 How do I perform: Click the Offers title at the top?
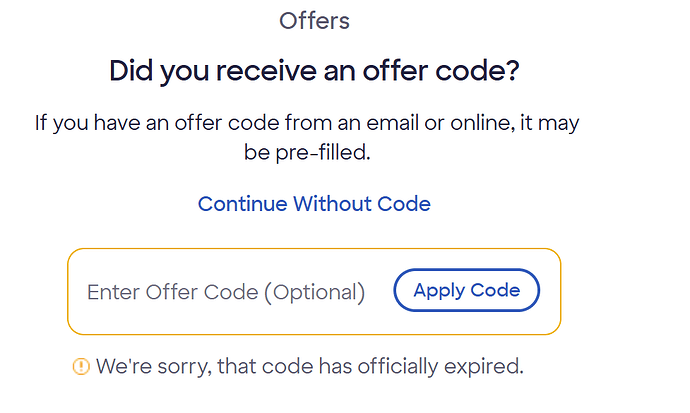[314, 20]
